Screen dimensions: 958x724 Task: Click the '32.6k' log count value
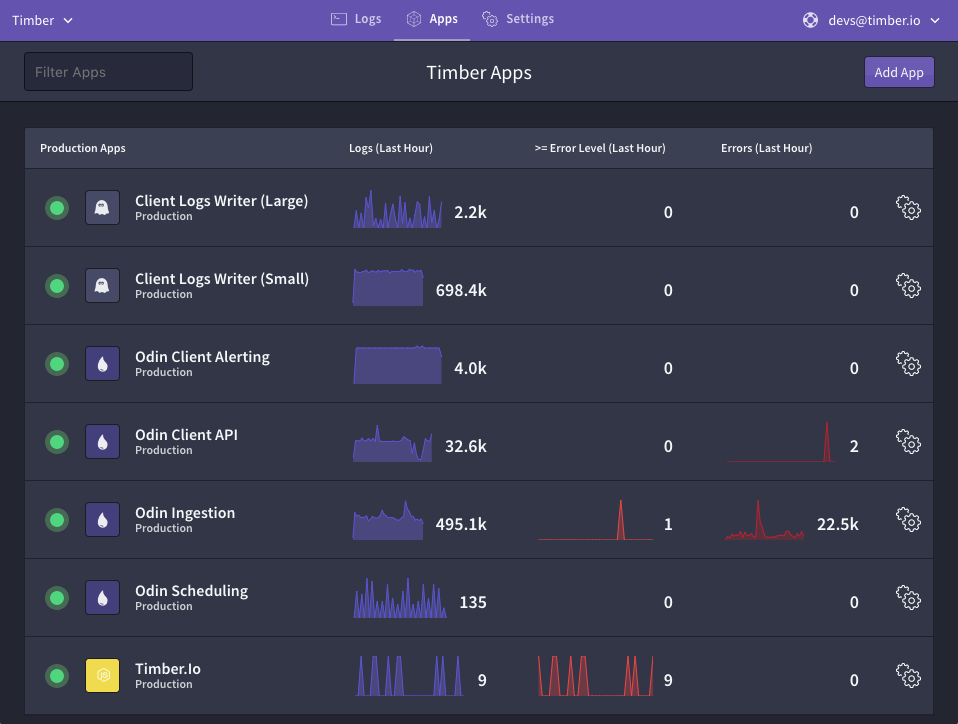click(x=466, y=447)
